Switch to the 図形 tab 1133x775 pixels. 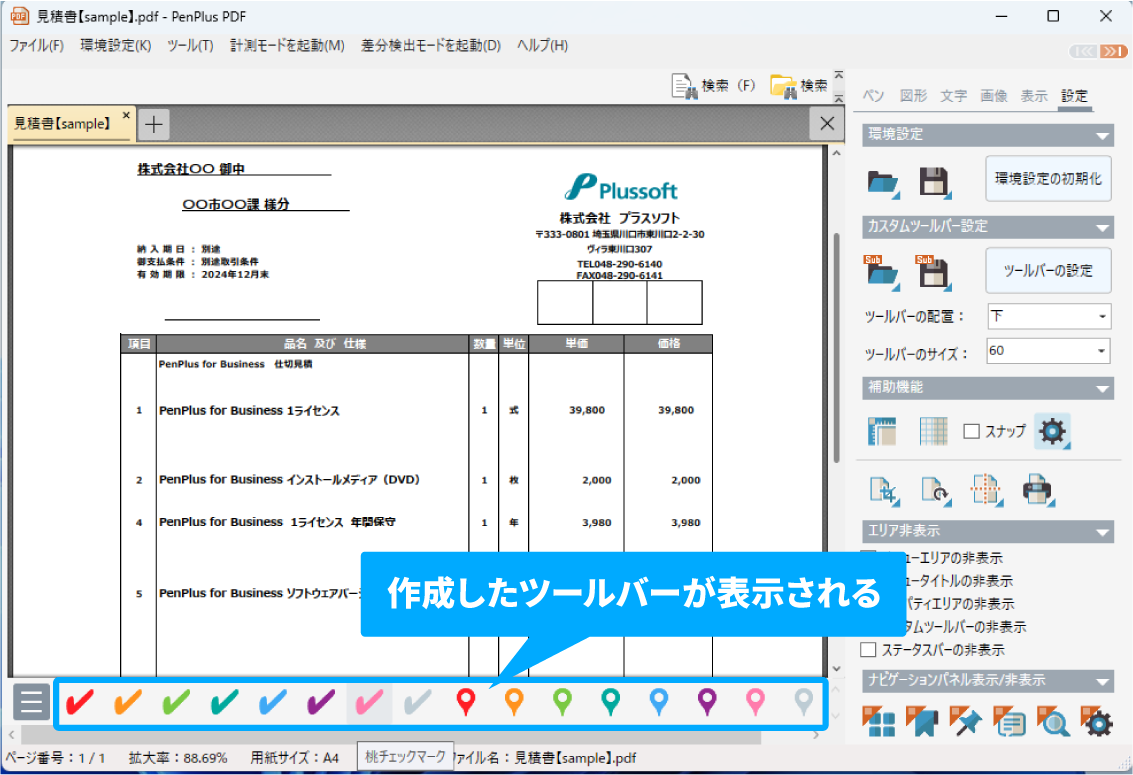913,96
